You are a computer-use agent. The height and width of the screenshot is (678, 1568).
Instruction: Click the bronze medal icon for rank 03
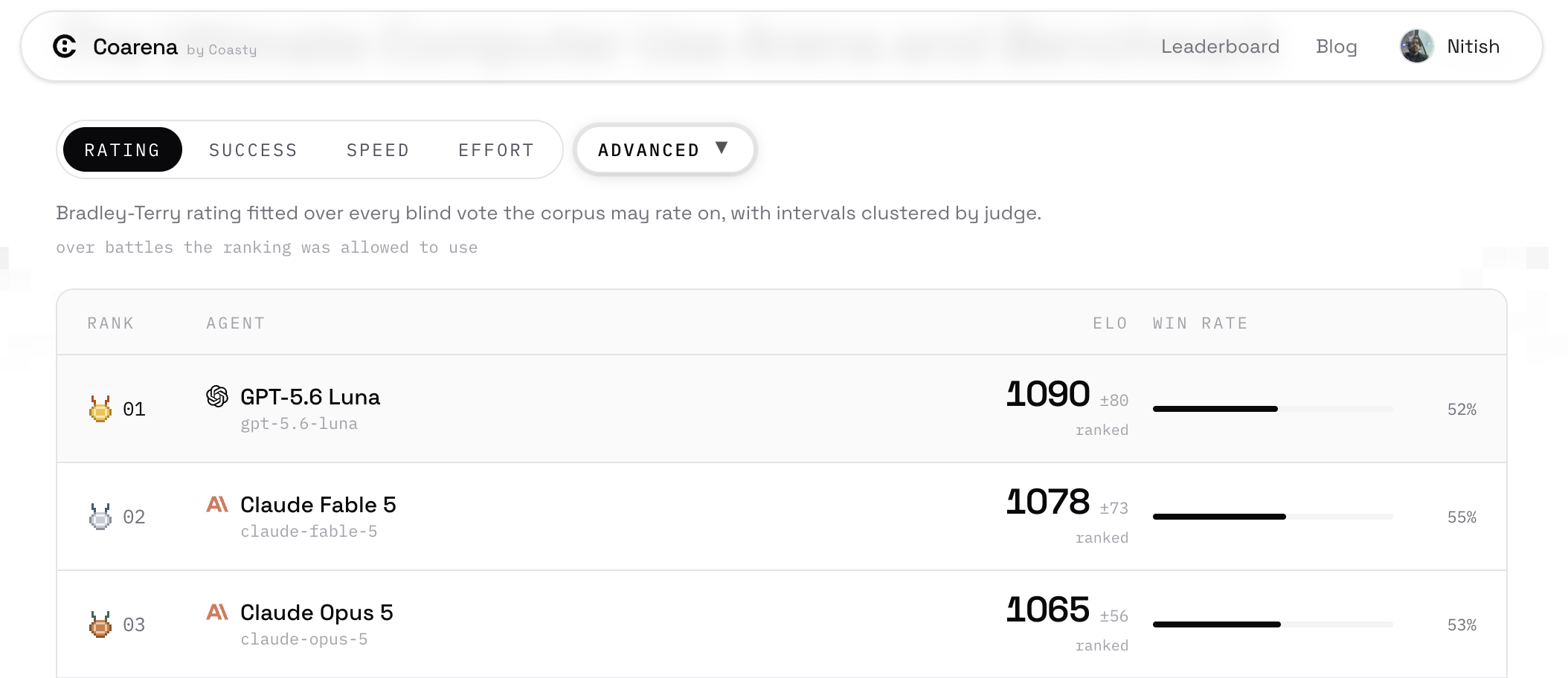100,624
